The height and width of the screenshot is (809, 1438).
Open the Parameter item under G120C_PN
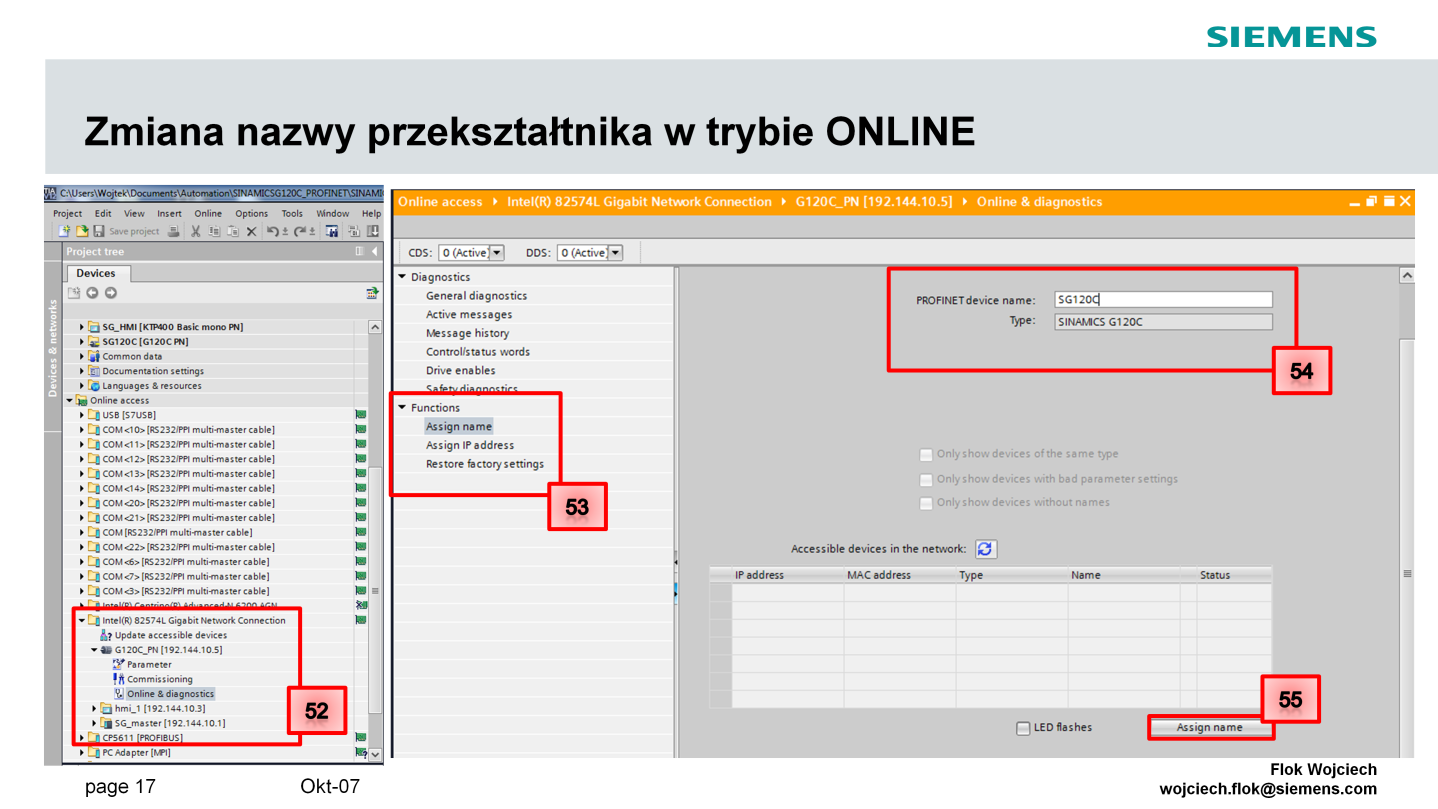tap(149, 664)
